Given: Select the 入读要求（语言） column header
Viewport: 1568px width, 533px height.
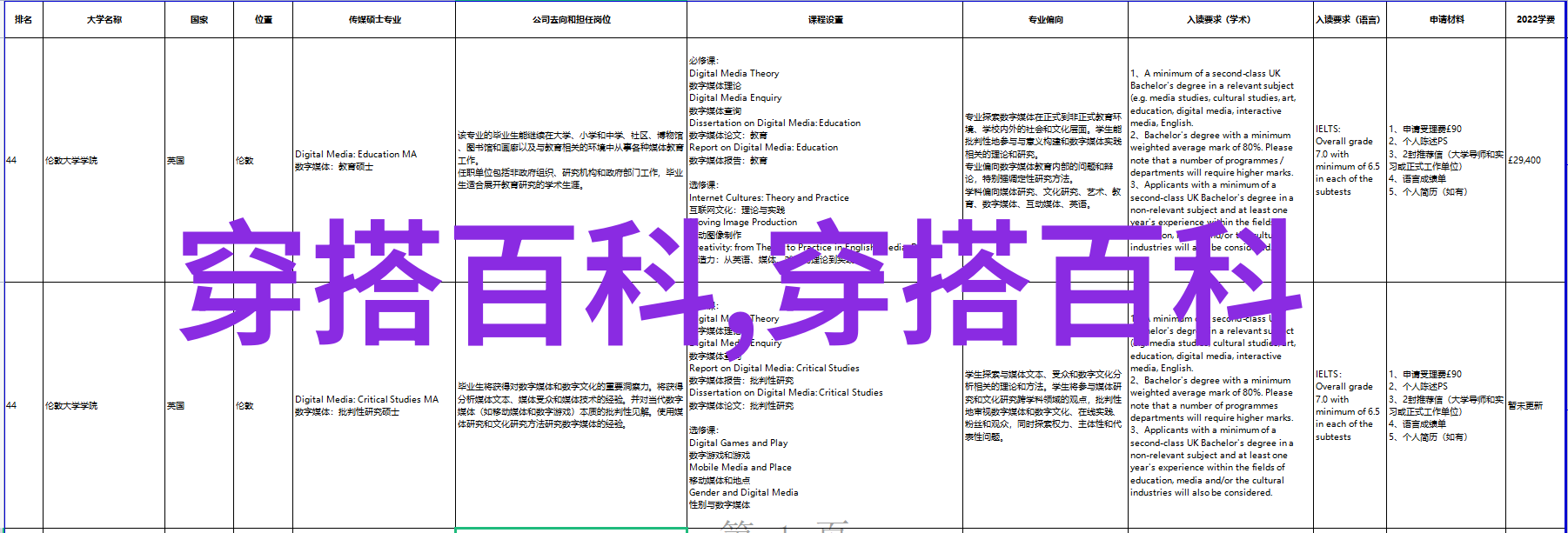Looking at the screenshot, I should [x=1349, y=19].
